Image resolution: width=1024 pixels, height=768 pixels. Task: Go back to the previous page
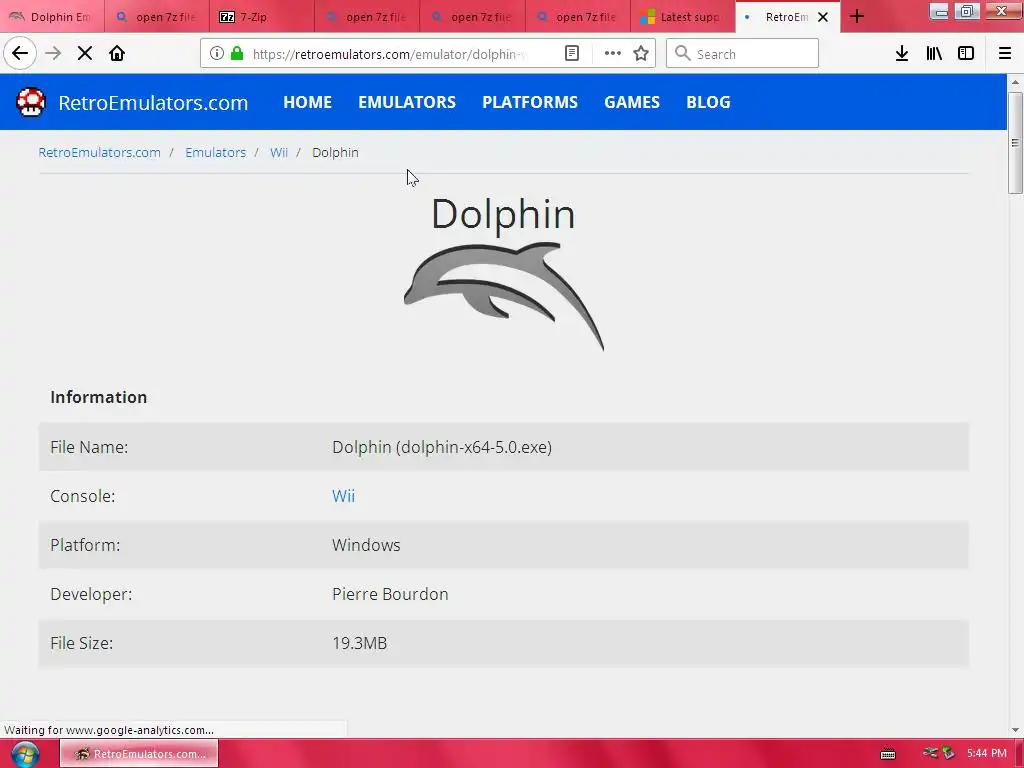(20, 54)
